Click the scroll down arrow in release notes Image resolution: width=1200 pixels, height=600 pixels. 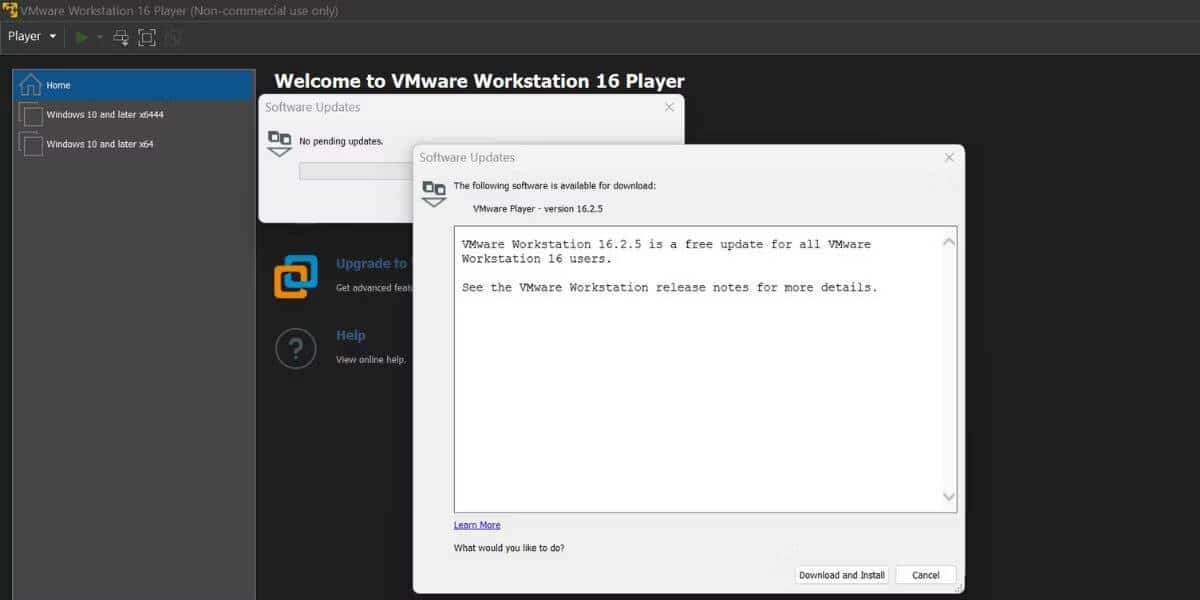[949, 497]
